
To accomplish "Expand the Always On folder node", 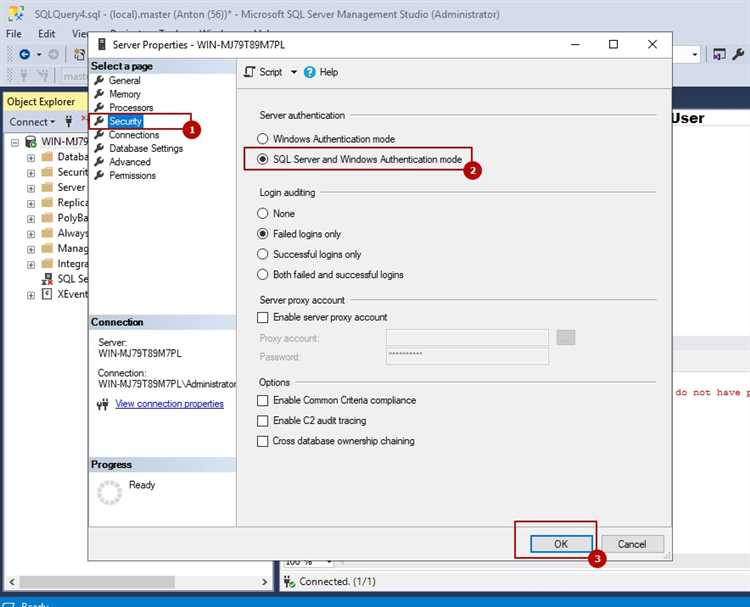I will click(x=31, y=234).
